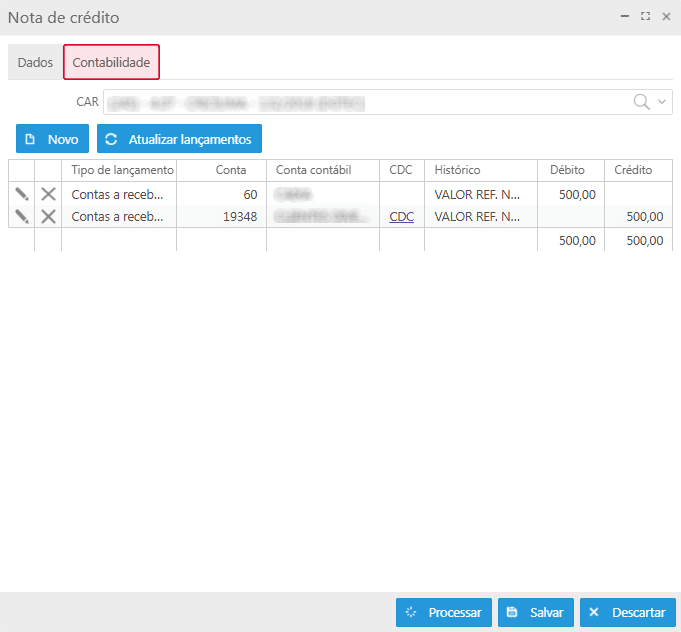This screenshot has height=632, width=681.
Task: Discard changes with Descartar button
Action: 627,612
